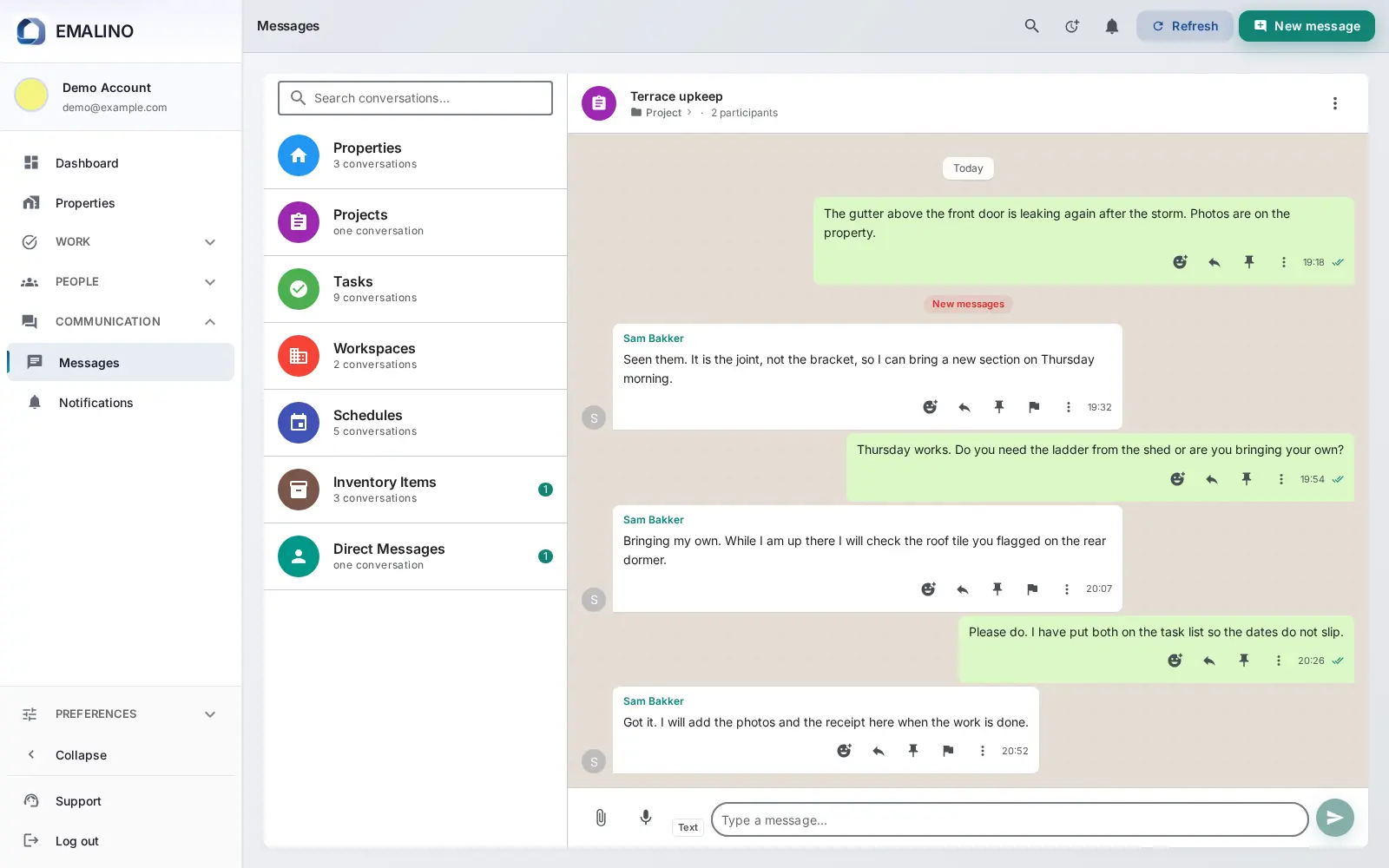Click the Text mode label beside the microphone
Screen dimensions: 1389x868
tap(688, 827)
